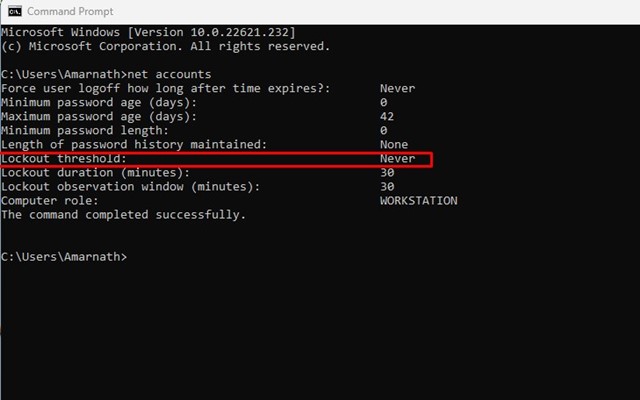
Task: Click the Command Prompt icon in title bar
Action: [14, 12]
